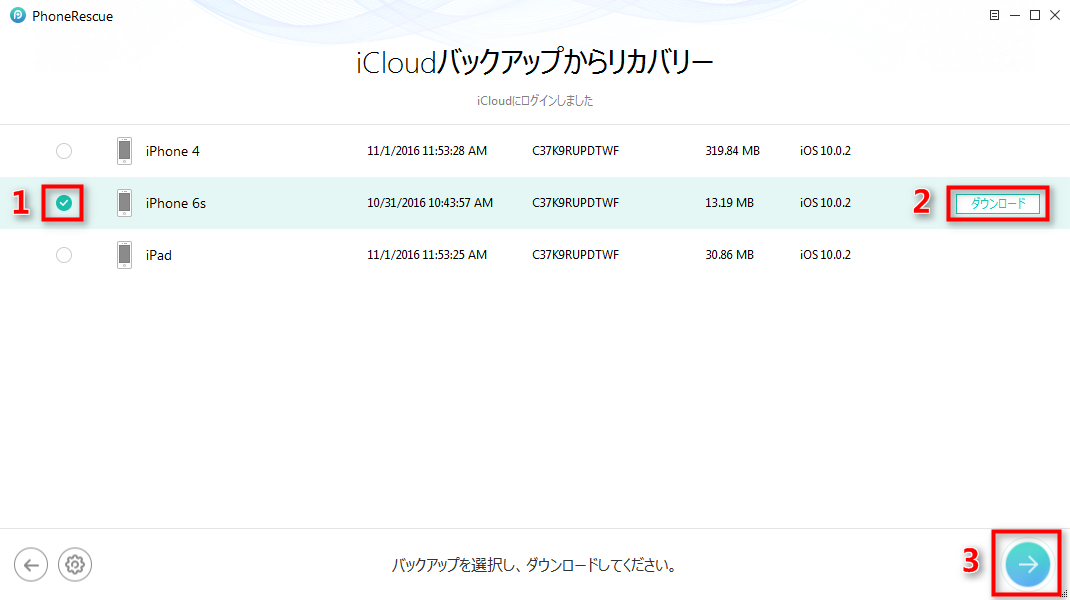Click date 11/1/2016 11:53:25 AM

click(426, 255)
